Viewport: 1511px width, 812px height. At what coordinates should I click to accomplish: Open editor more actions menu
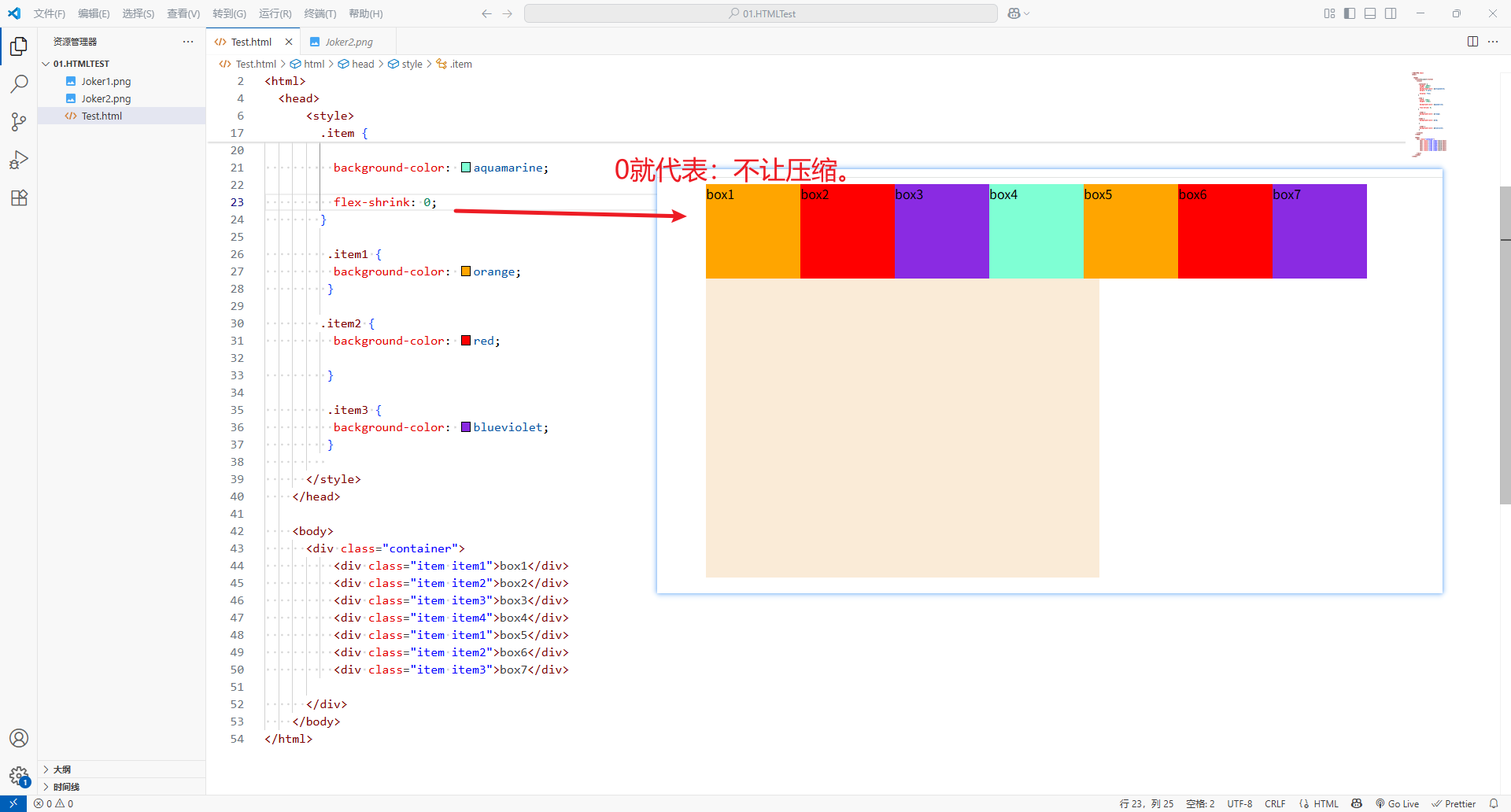(x=1493, y=42)
